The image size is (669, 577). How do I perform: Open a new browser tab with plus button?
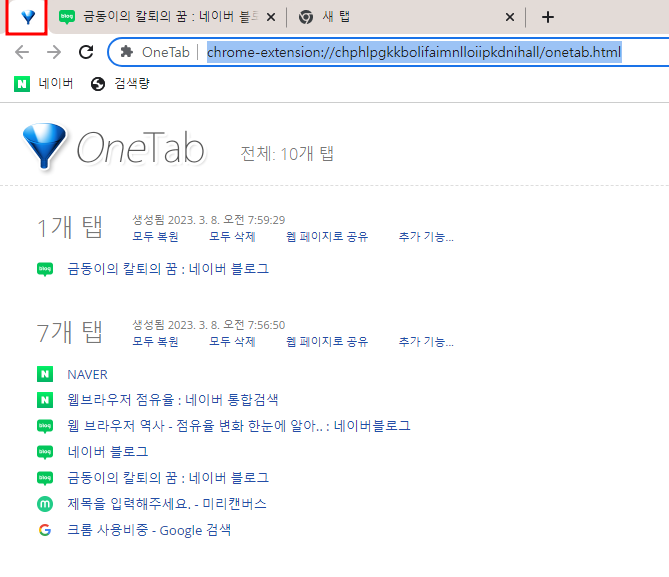click(547, 17)
